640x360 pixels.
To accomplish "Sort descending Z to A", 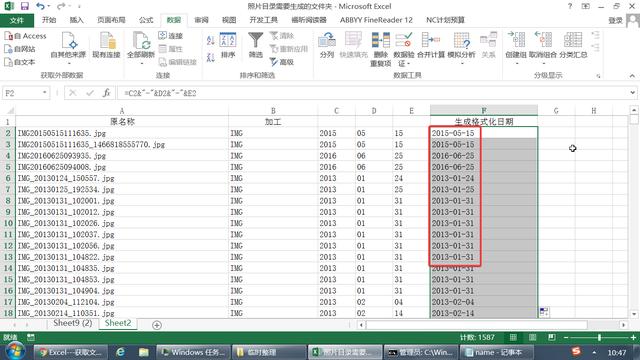I will [x=211, y=58].
